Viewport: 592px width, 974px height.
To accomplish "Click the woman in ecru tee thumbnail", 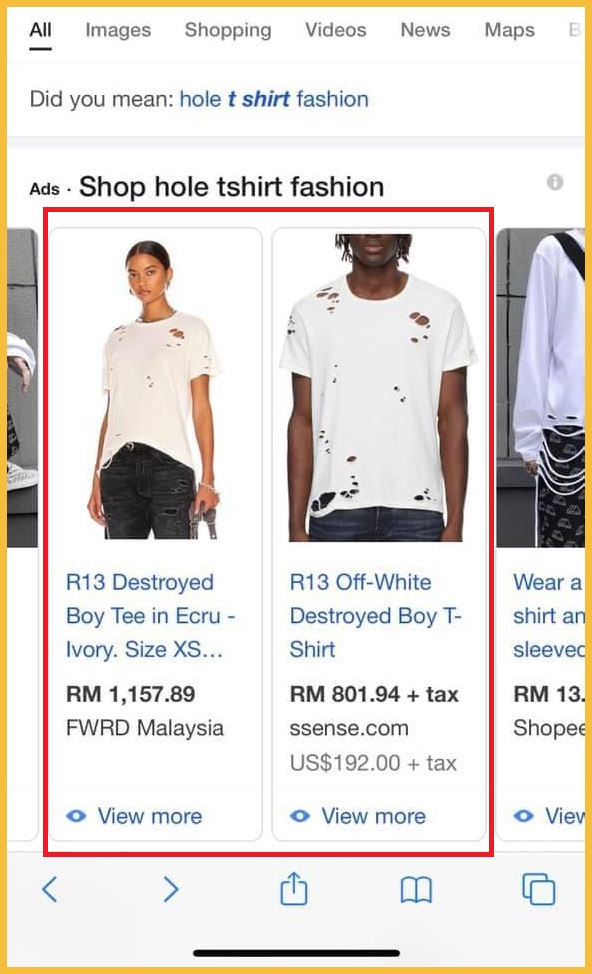I will (x=155, y=388).
